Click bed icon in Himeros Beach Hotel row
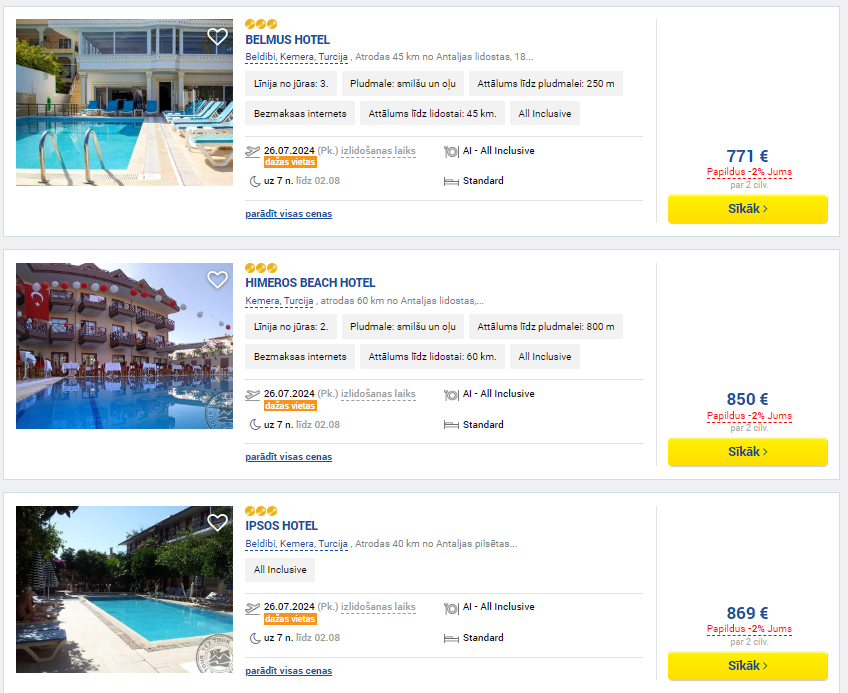The height and width of the screenshot is (693, 848). (x=451, y=425)
